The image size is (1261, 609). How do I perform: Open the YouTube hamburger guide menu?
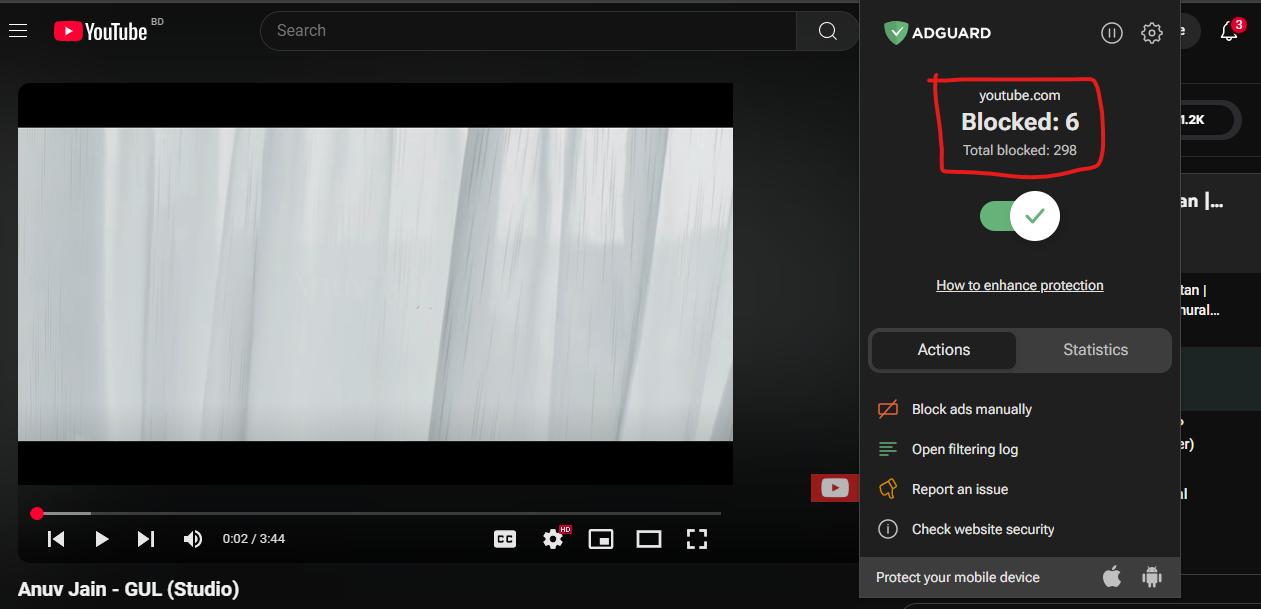tap(17, 31)
